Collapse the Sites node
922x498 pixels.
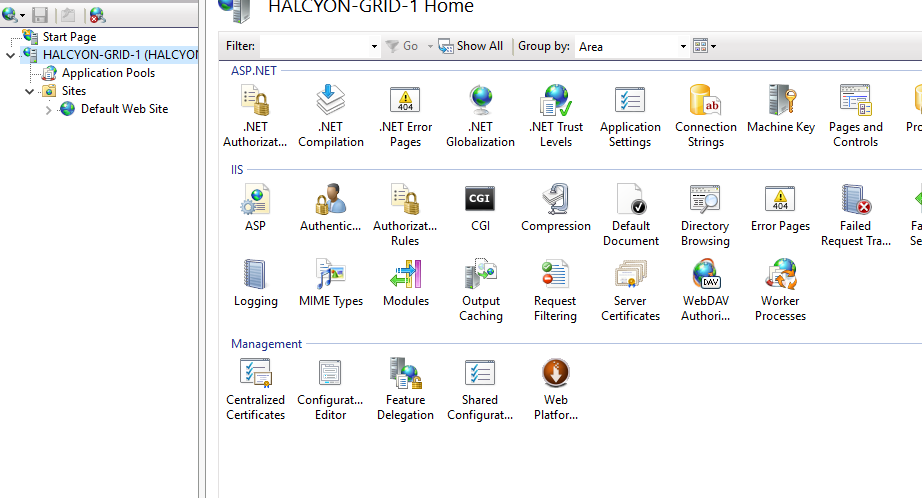[x=29, y=91]
